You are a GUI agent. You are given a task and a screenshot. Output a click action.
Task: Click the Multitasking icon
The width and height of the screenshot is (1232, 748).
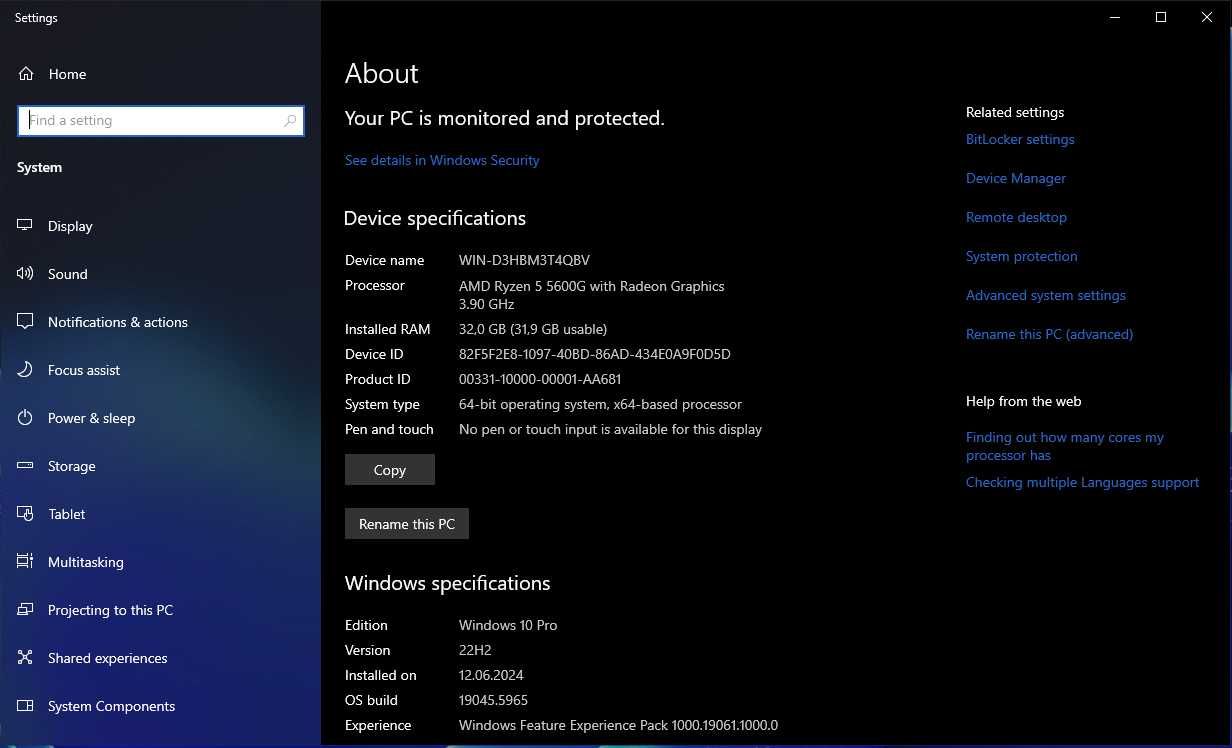[26, 562]
